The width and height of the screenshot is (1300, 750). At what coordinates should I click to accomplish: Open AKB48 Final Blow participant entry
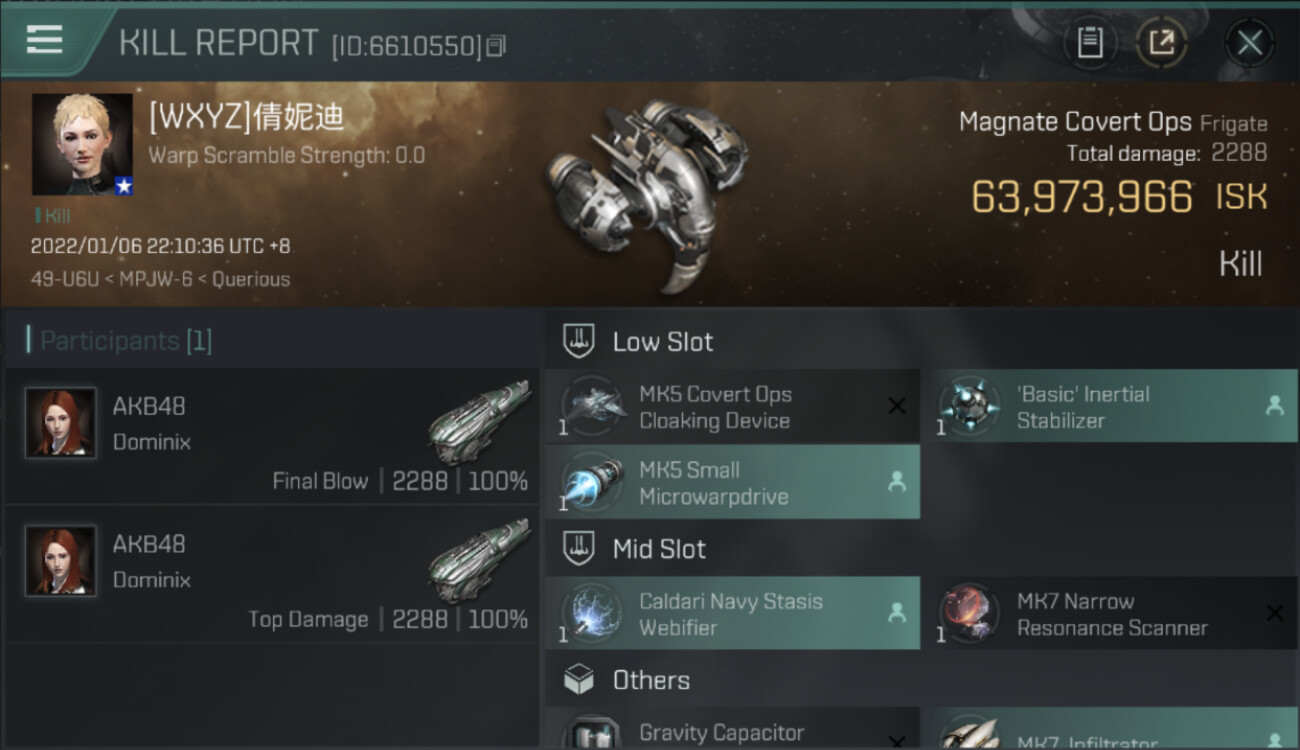(x=272, y=436)
